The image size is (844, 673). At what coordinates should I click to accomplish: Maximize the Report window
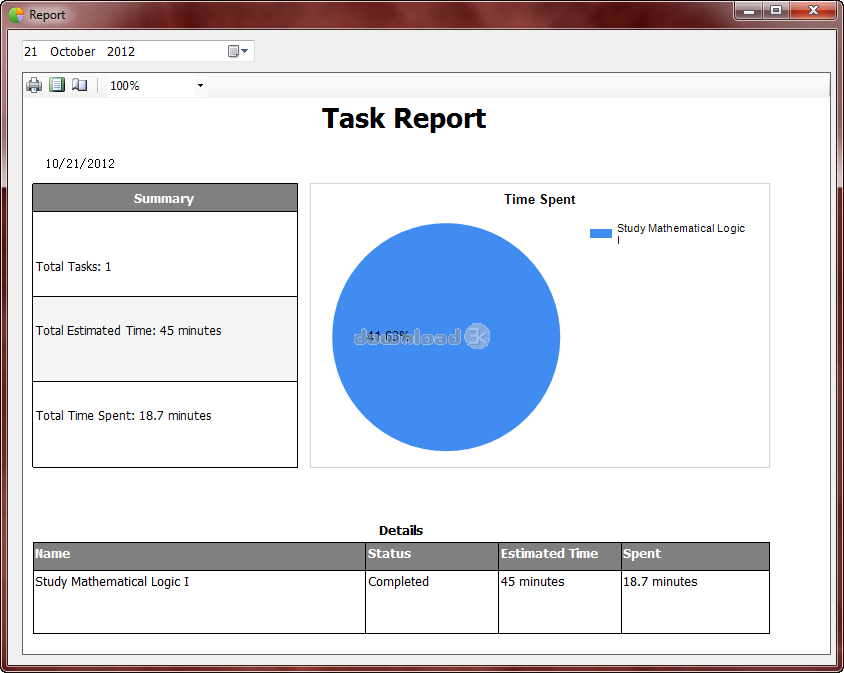point(776,10)
